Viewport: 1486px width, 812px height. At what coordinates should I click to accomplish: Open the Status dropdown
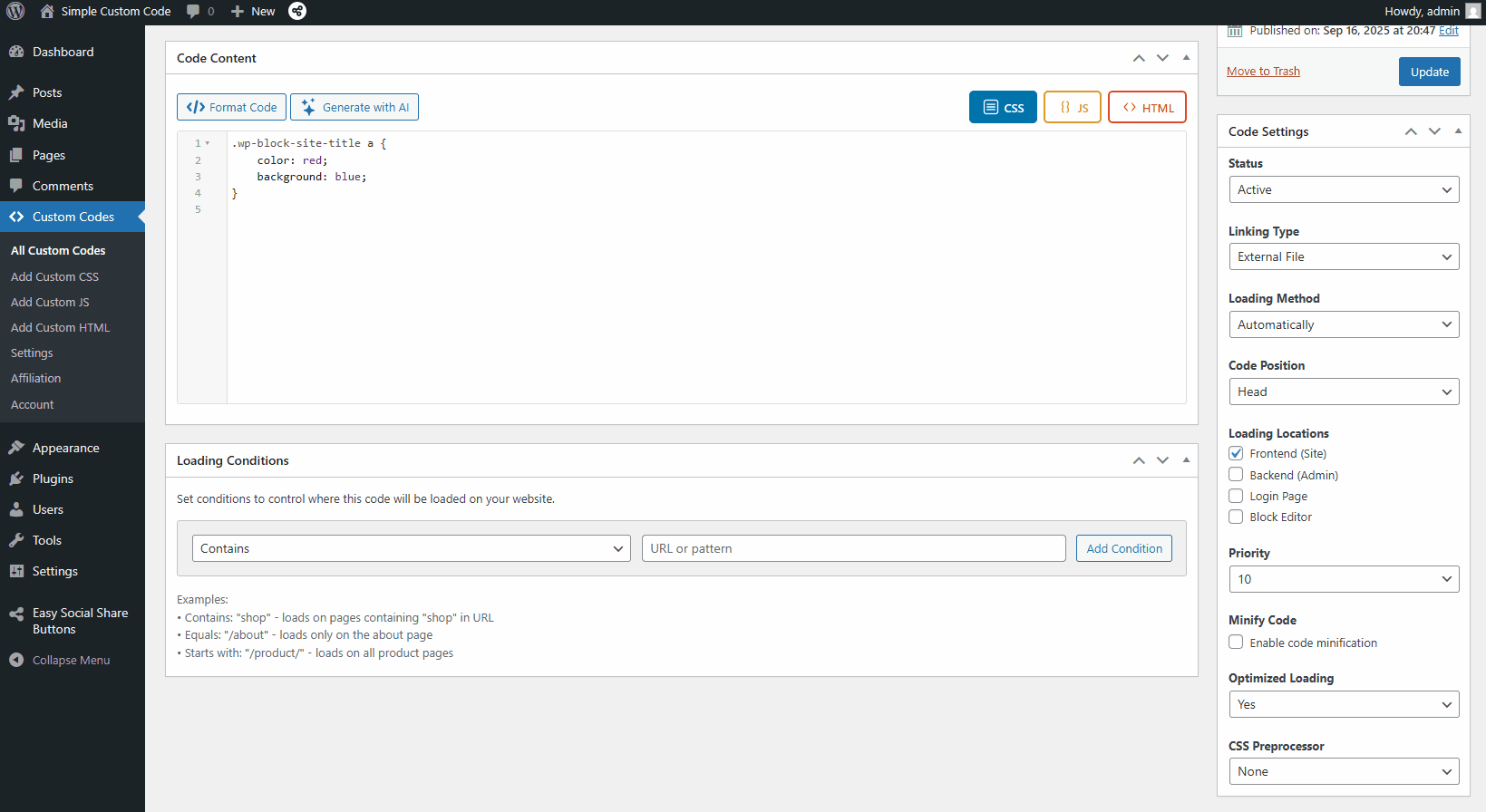[1344, 189]
